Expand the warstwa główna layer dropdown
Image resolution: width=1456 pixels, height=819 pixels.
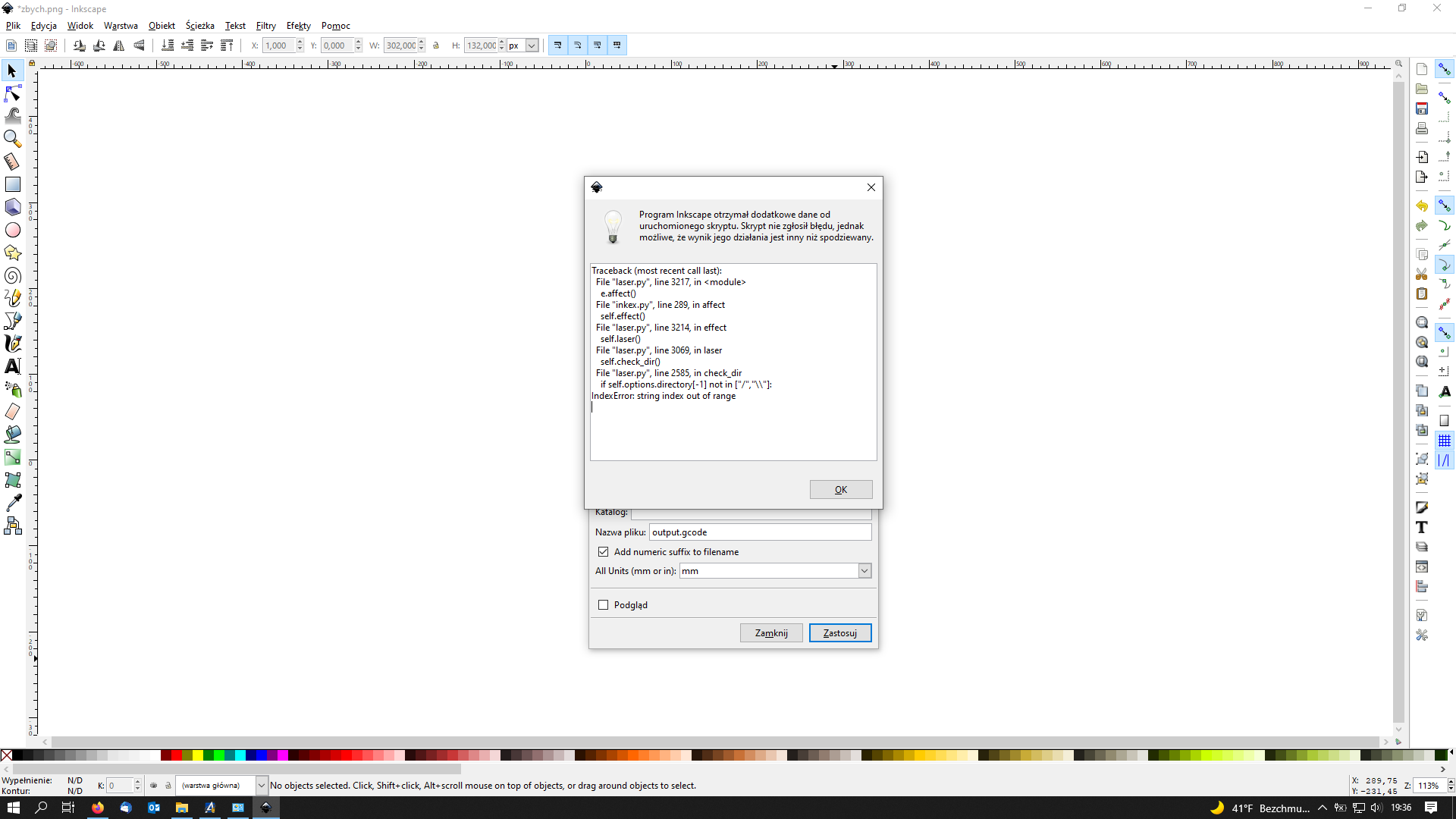pos(261,786)
